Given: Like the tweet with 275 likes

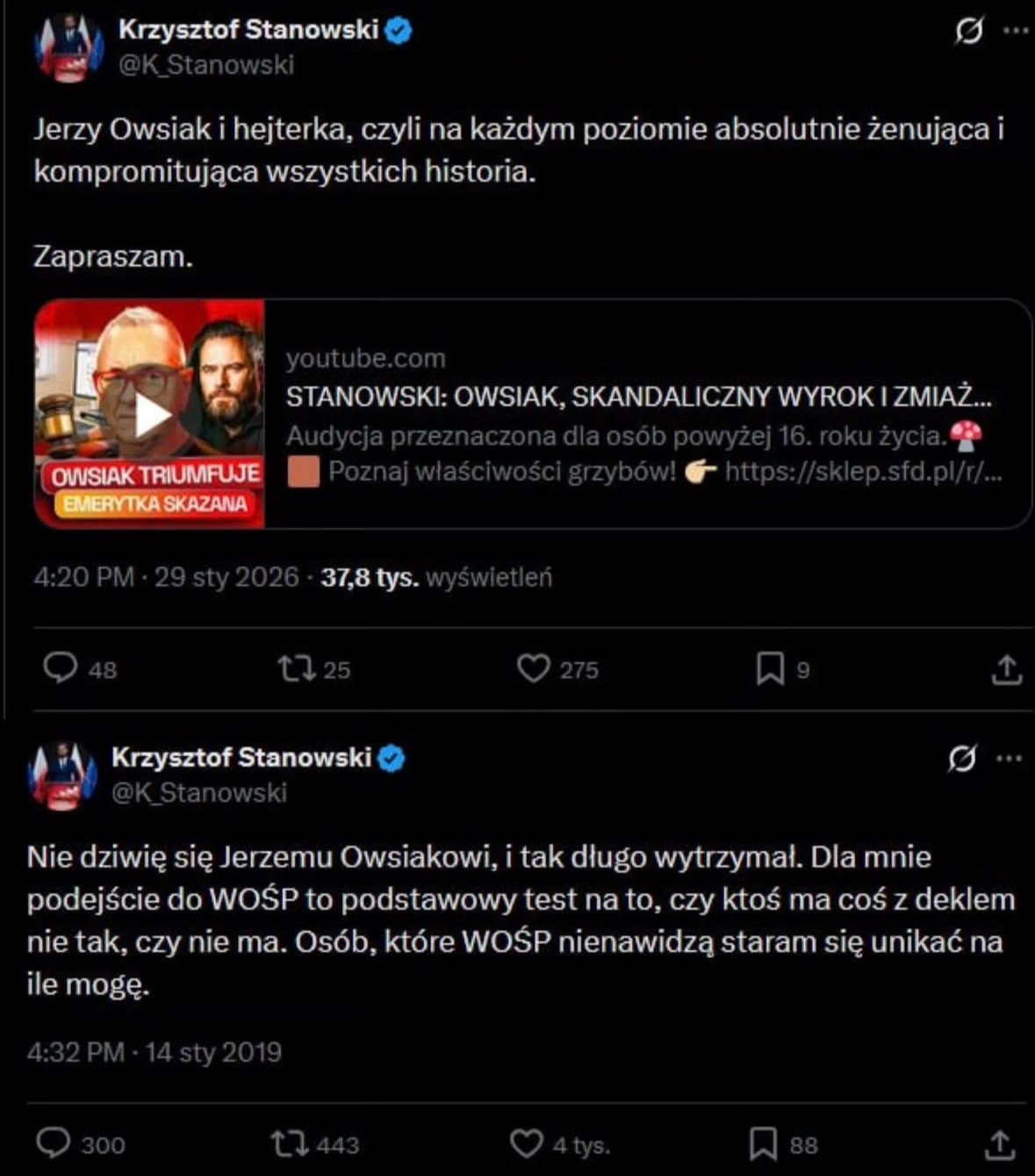Looking at the screenshot, I should click(533, 669).
